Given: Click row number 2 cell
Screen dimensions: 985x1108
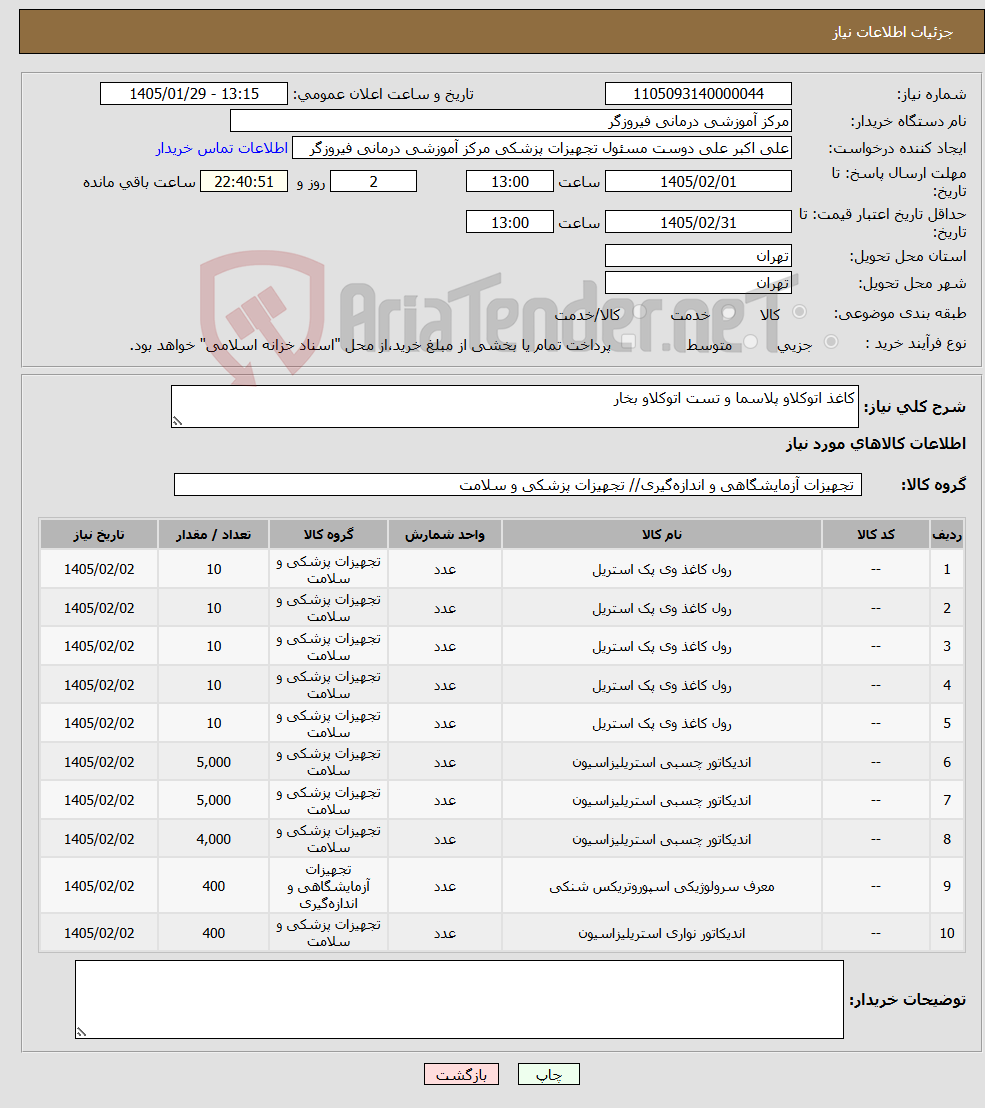Looking at the screenshot, I should [947, 608].
